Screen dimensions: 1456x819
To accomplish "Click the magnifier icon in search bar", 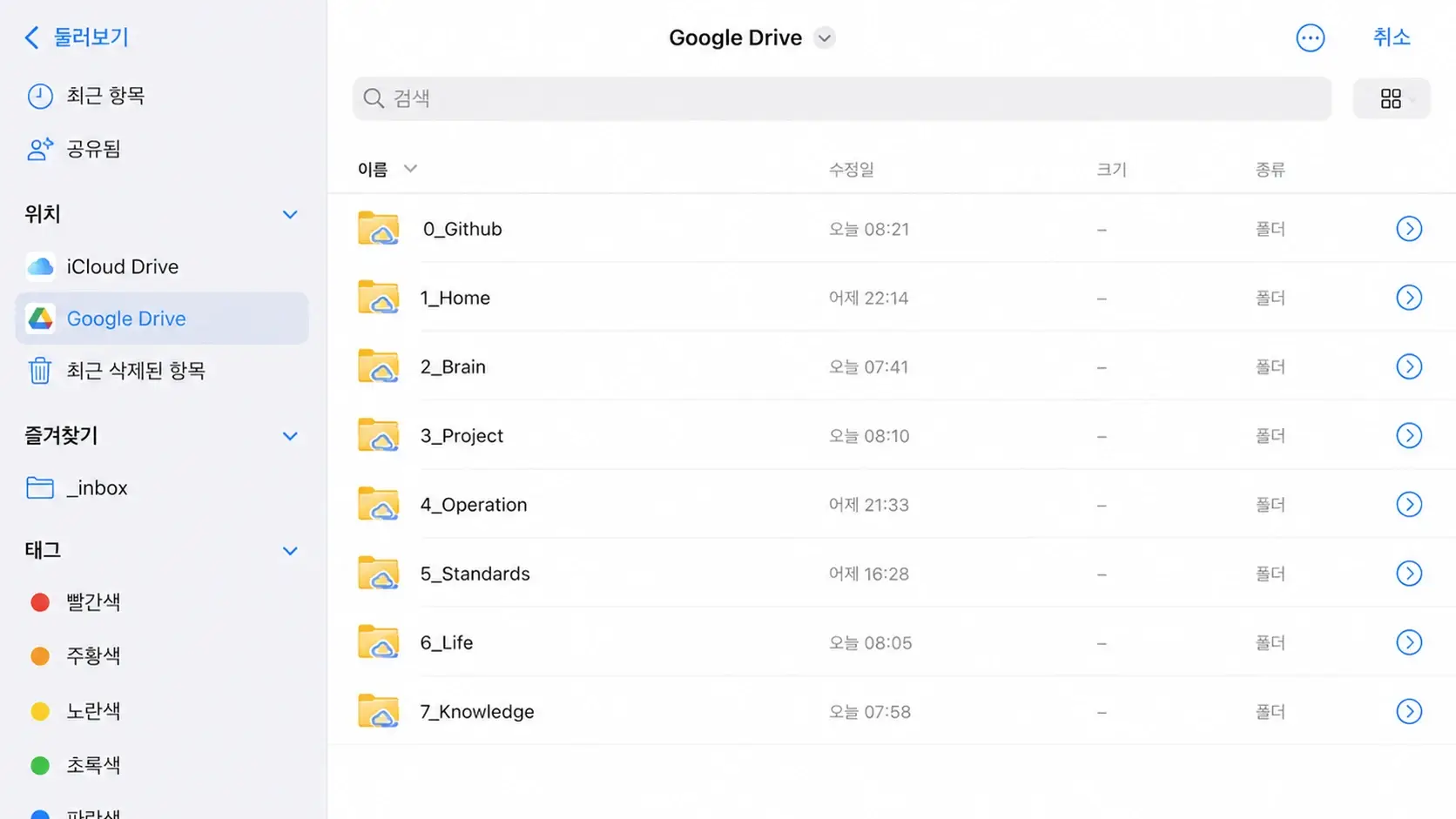I will click(374, 98).
